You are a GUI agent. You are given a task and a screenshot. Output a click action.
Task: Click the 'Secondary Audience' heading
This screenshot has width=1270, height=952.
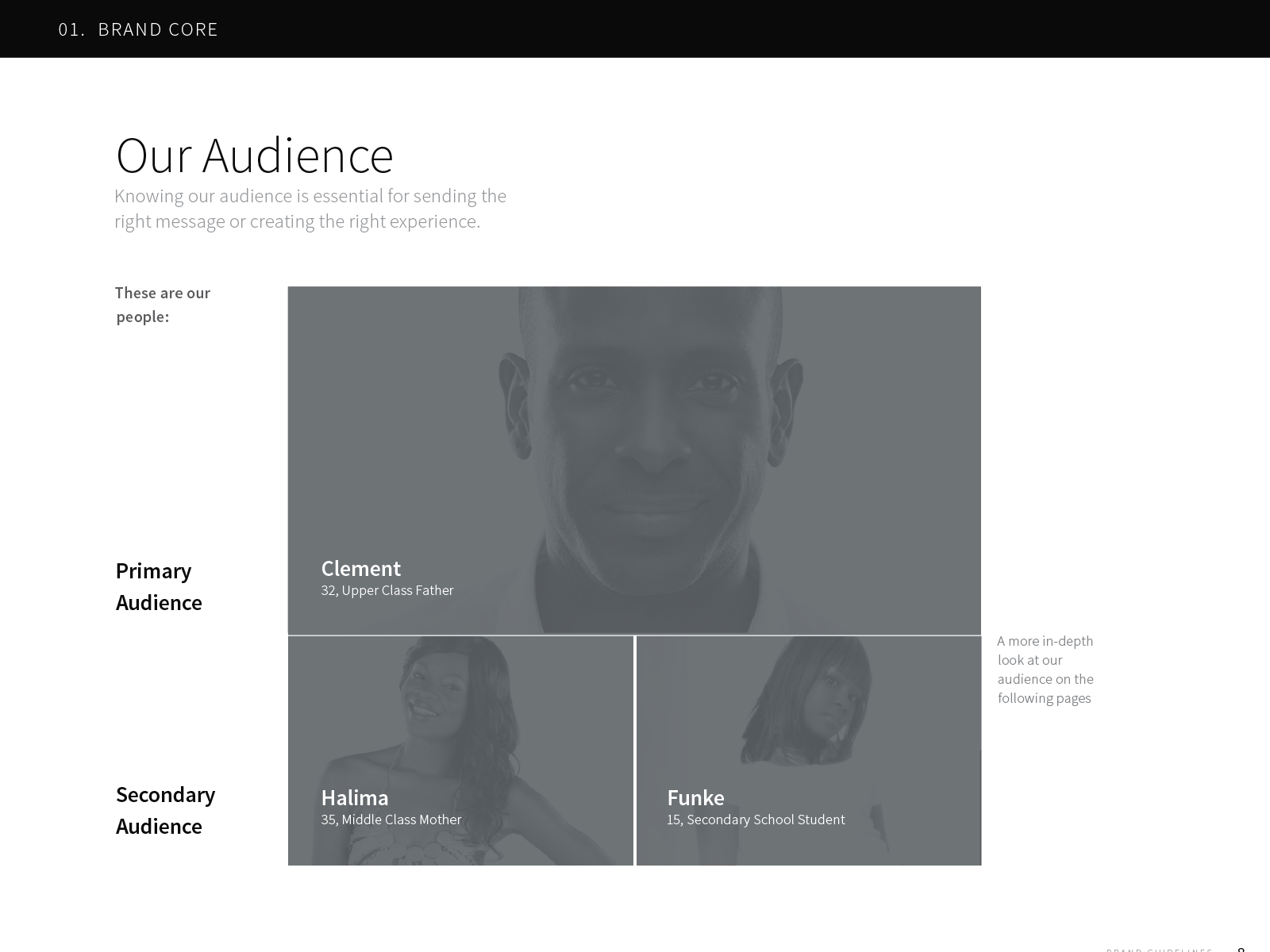tap(165, 810)
